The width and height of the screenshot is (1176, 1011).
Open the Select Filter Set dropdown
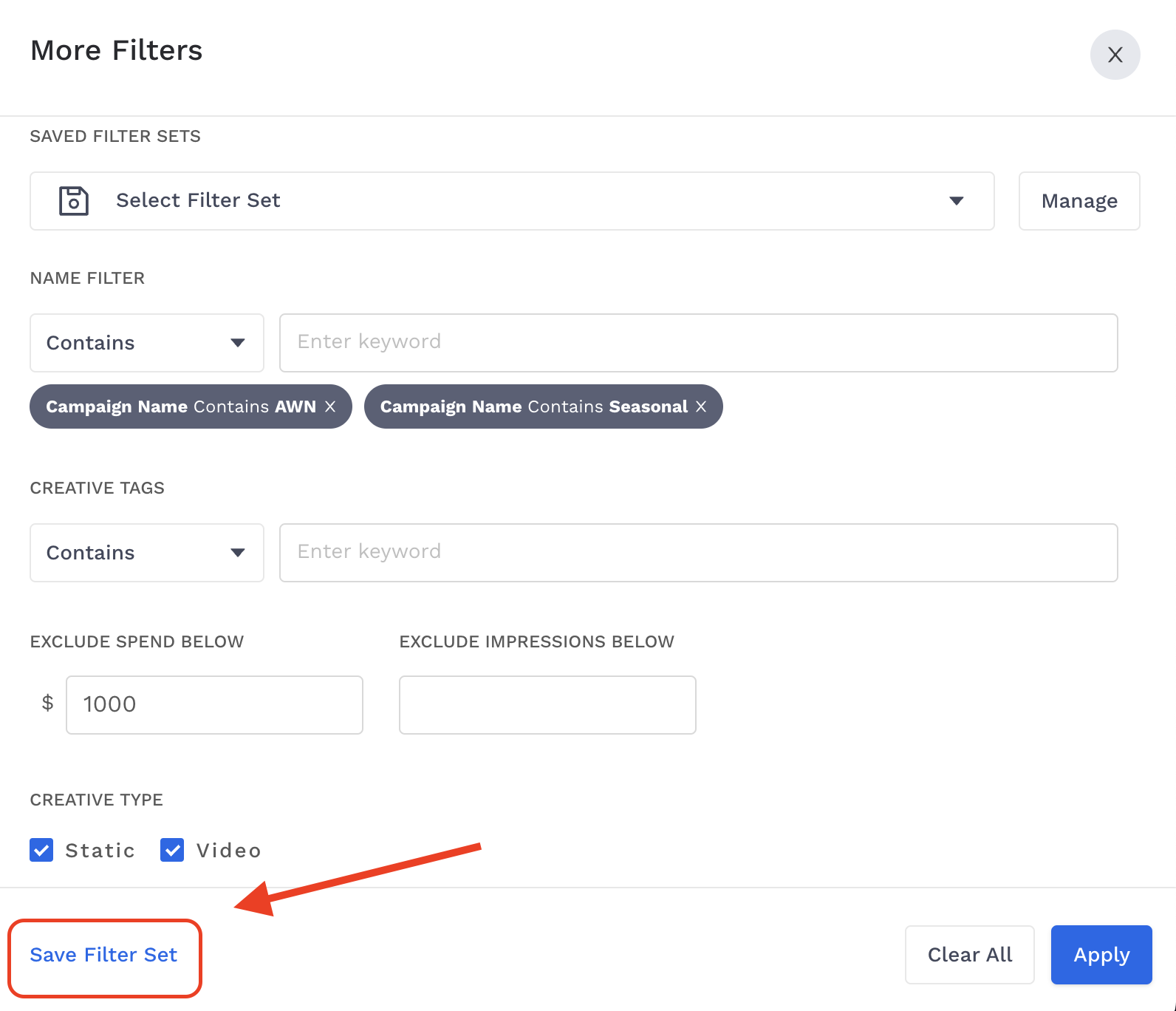tap(511, 201)
